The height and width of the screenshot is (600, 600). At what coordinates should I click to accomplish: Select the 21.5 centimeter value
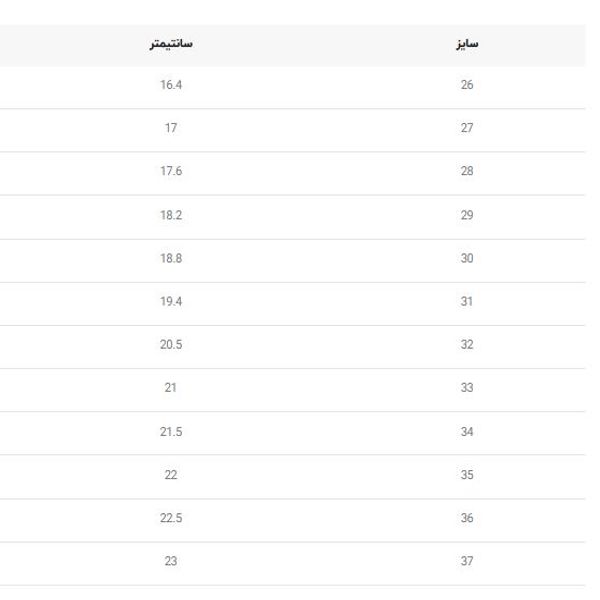point(171,432)
